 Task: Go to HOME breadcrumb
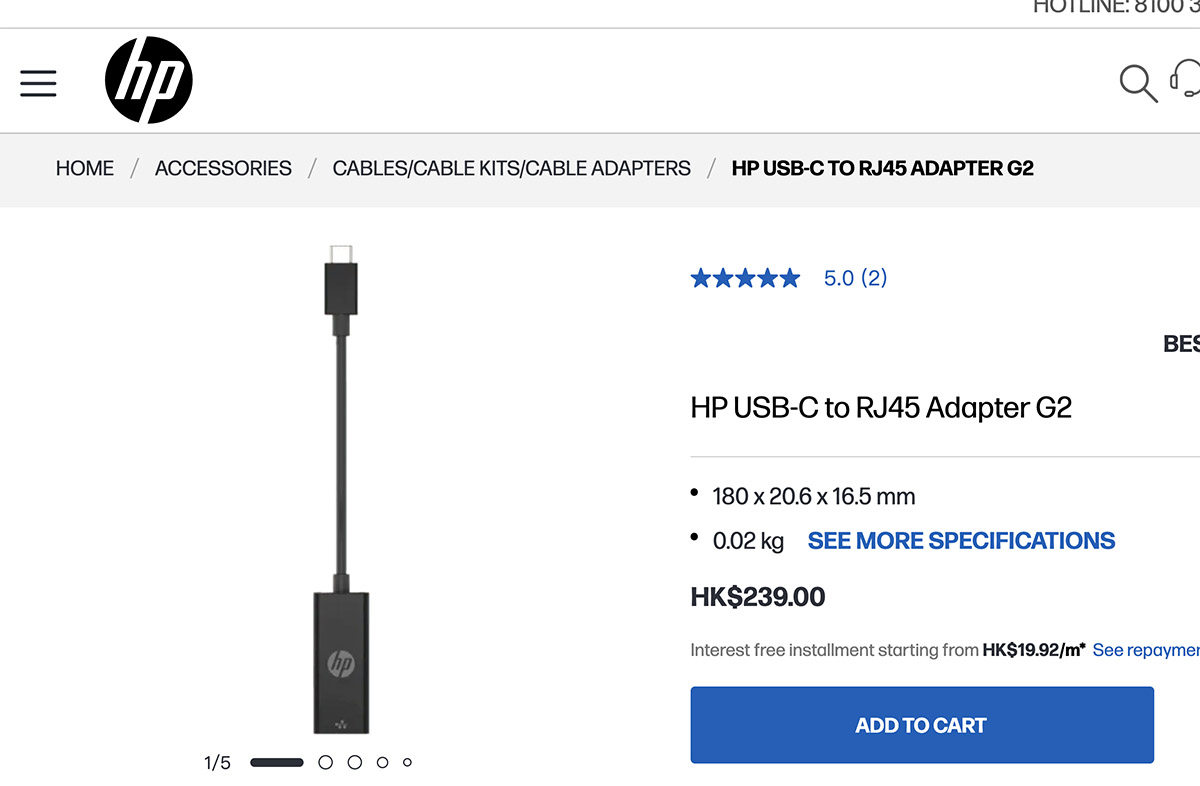(85, 168)
